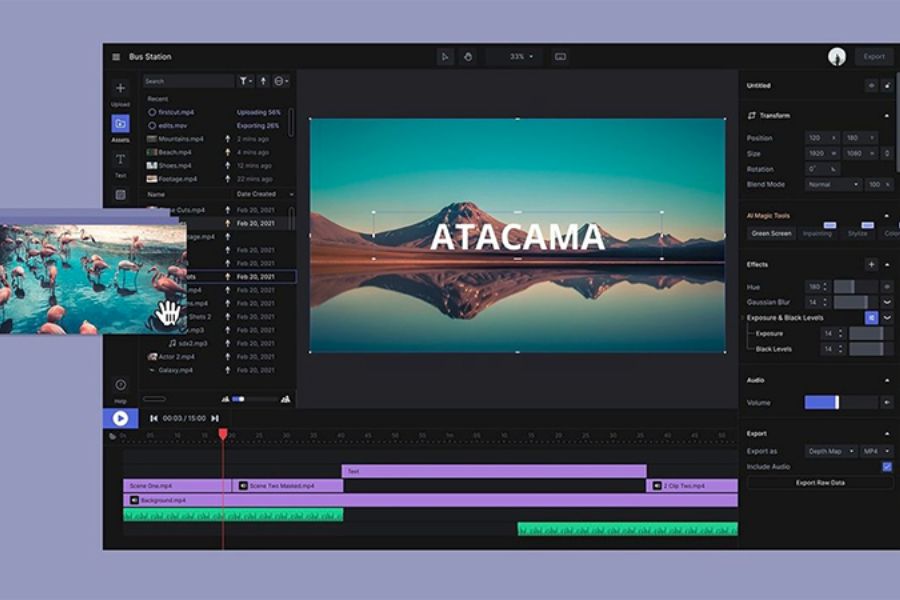Click Export Raw Data button
The image size is (900, 600).
click(820, 482)
